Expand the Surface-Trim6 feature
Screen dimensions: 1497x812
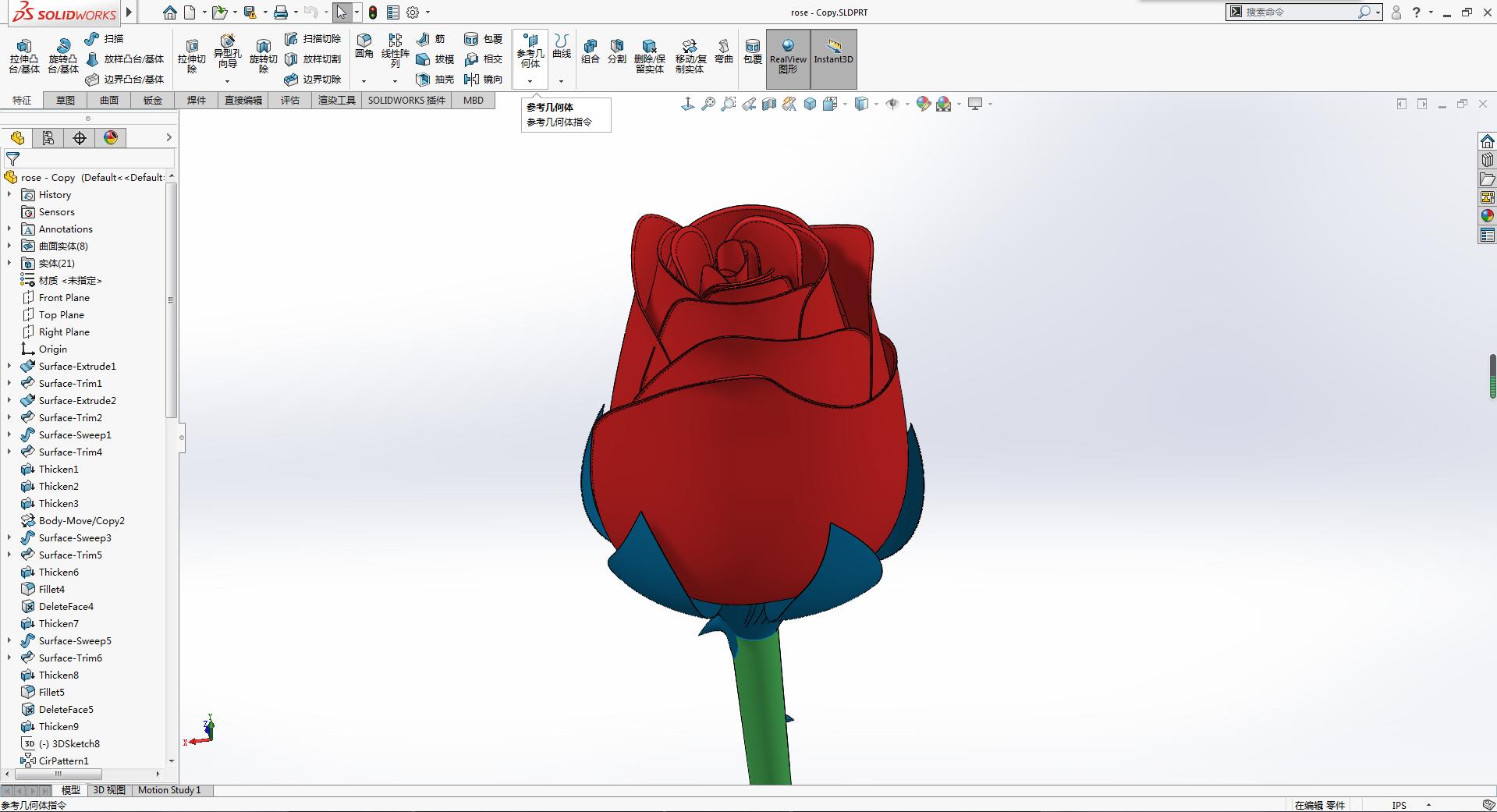(9, 658)
